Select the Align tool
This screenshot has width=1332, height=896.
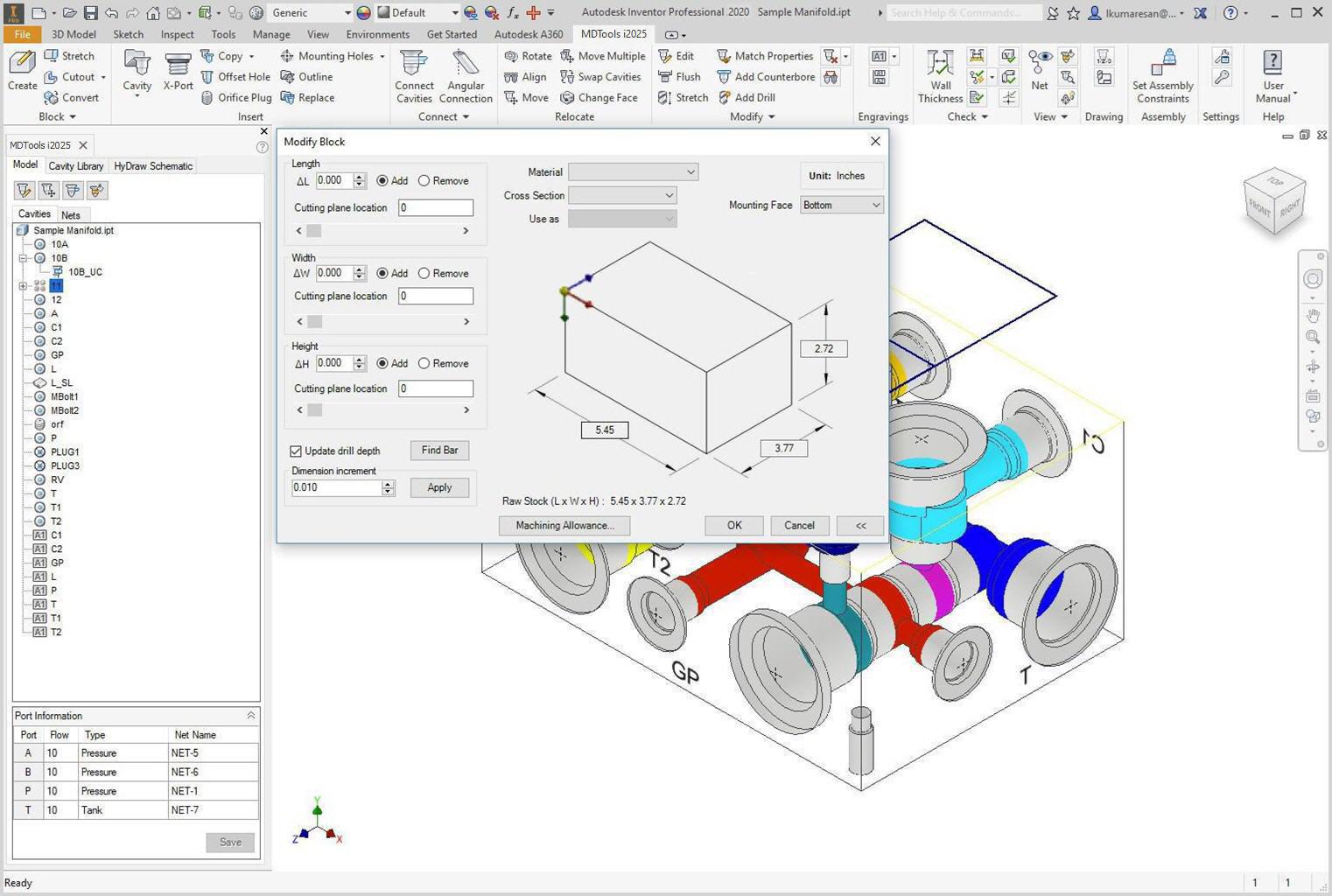click(x=525, y=77)
